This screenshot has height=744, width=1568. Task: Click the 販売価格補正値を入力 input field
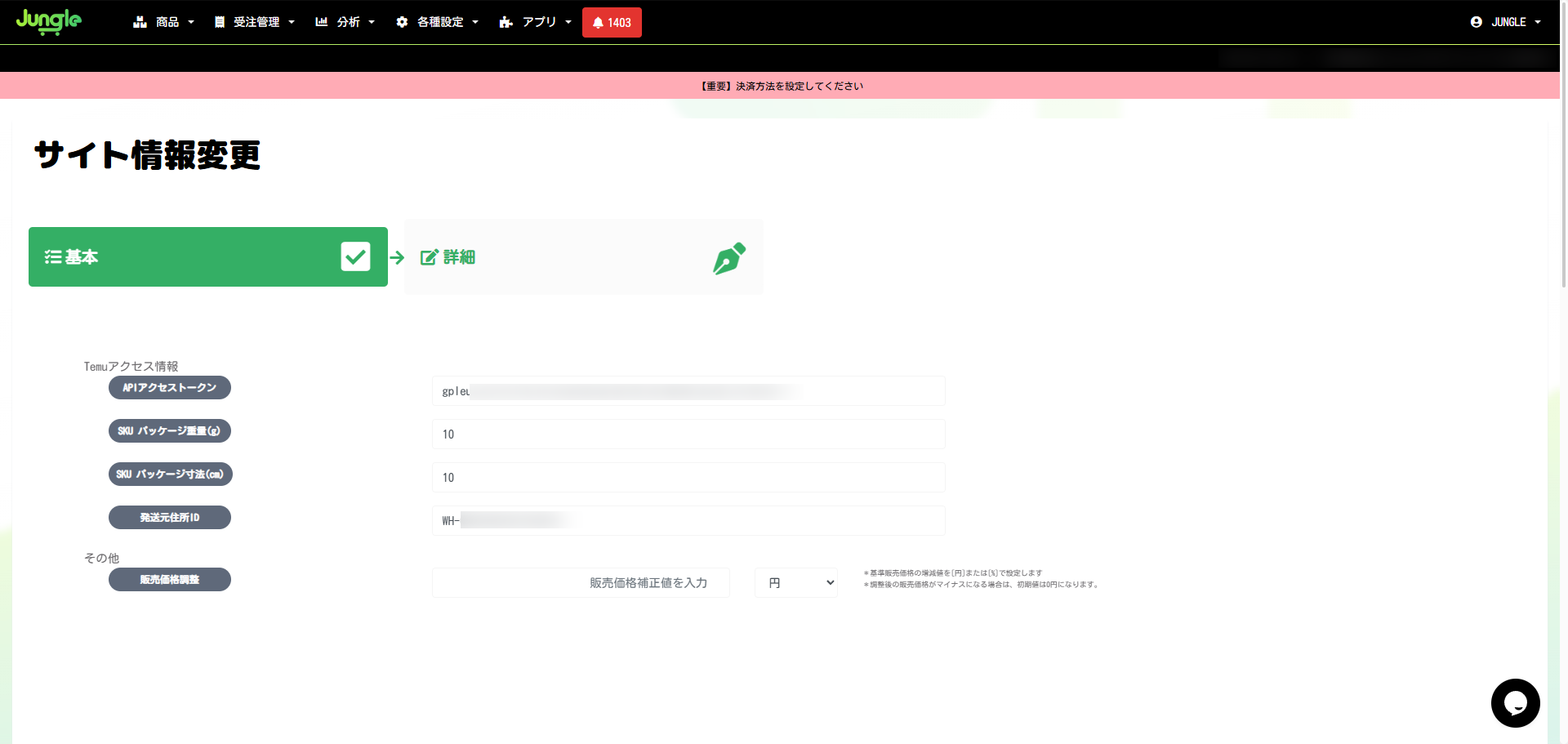581,583
